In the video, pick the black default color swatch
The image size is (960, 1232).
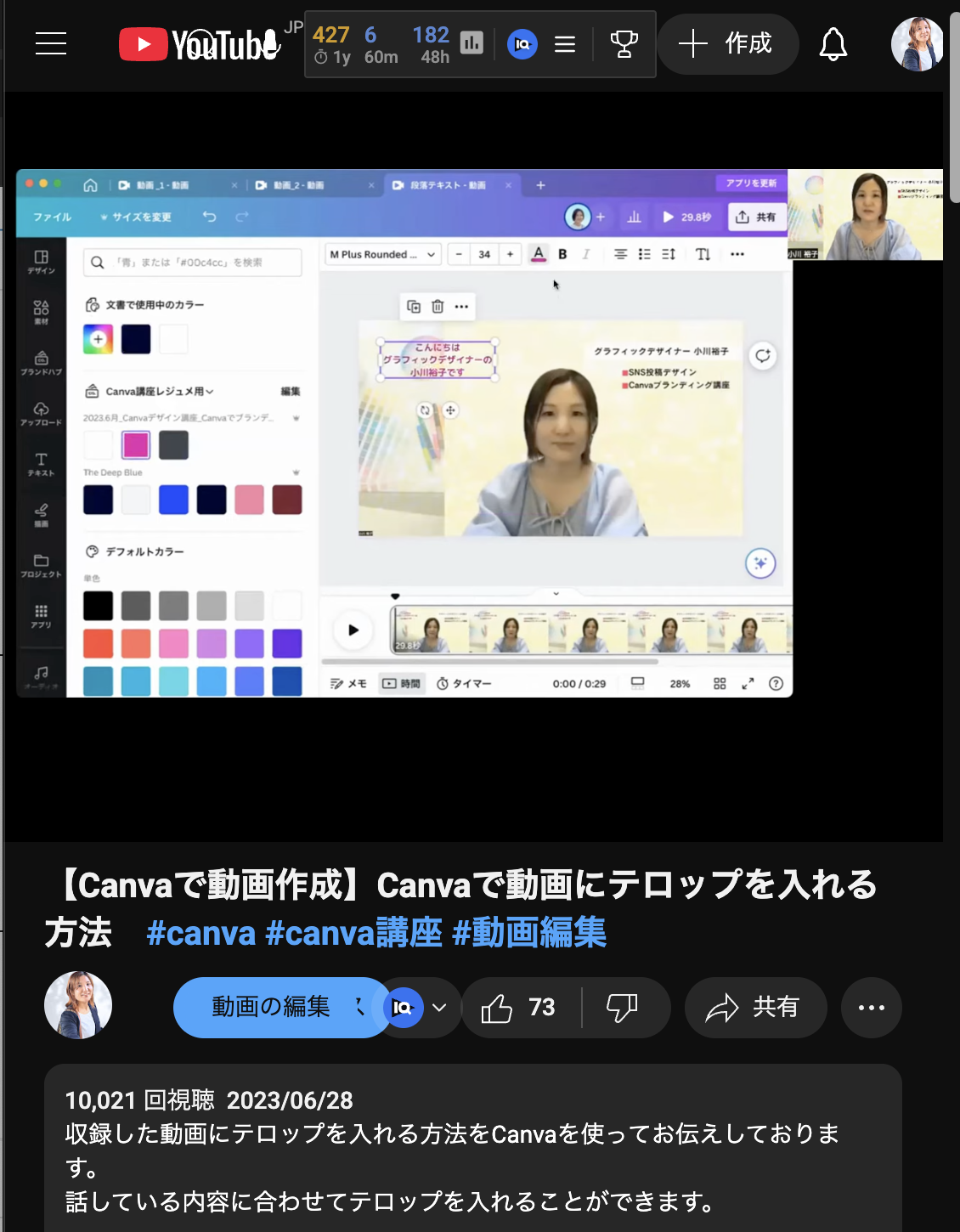click(98, 606)
